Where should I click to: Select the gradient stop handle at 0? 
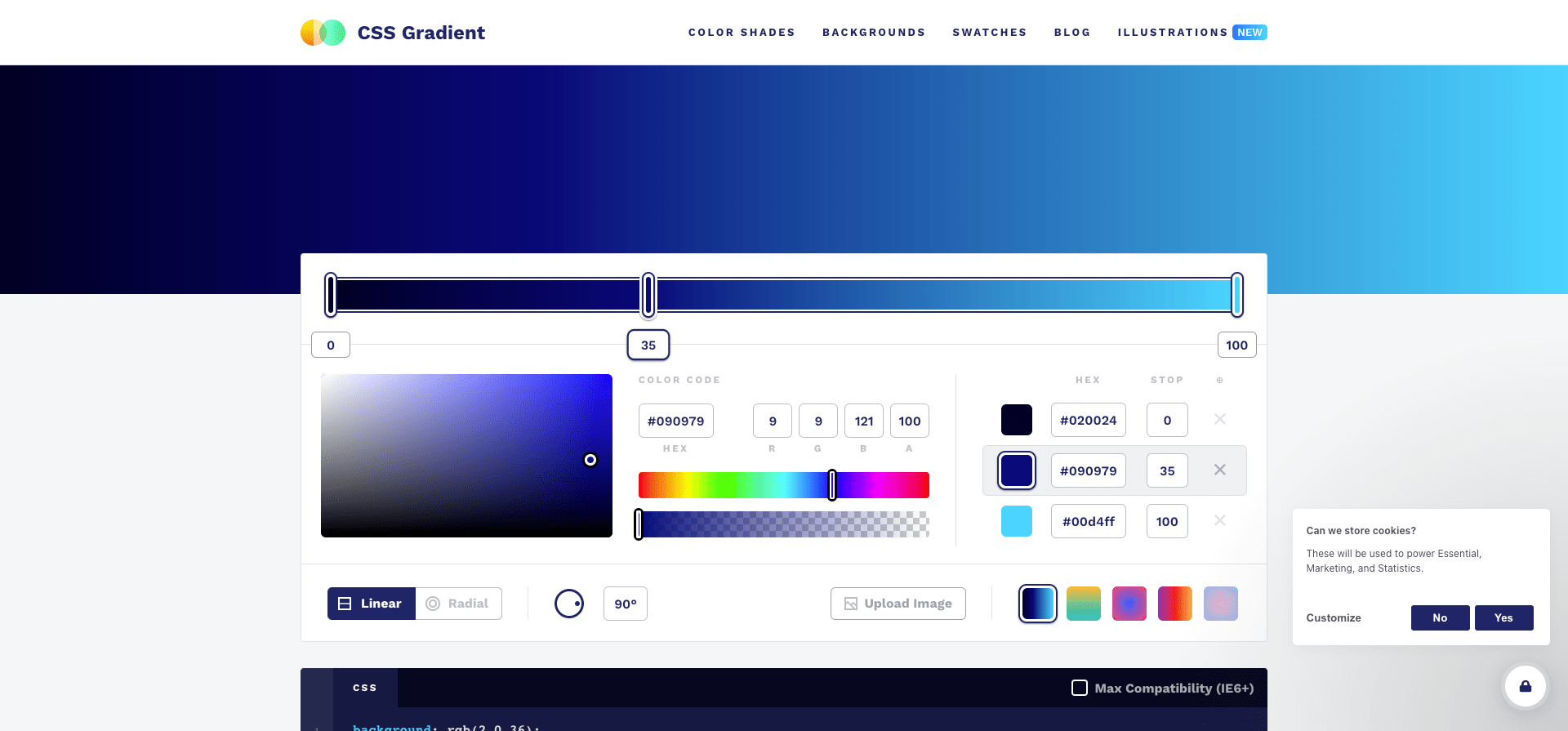(x=331, y=295)
